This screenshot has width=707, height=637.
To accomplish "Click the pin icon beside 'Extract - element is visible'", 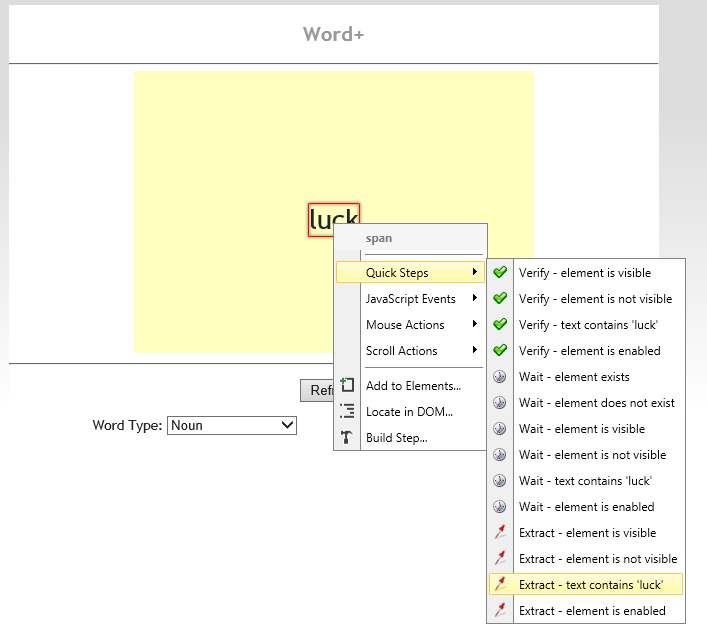I will (x=500, y=532).
